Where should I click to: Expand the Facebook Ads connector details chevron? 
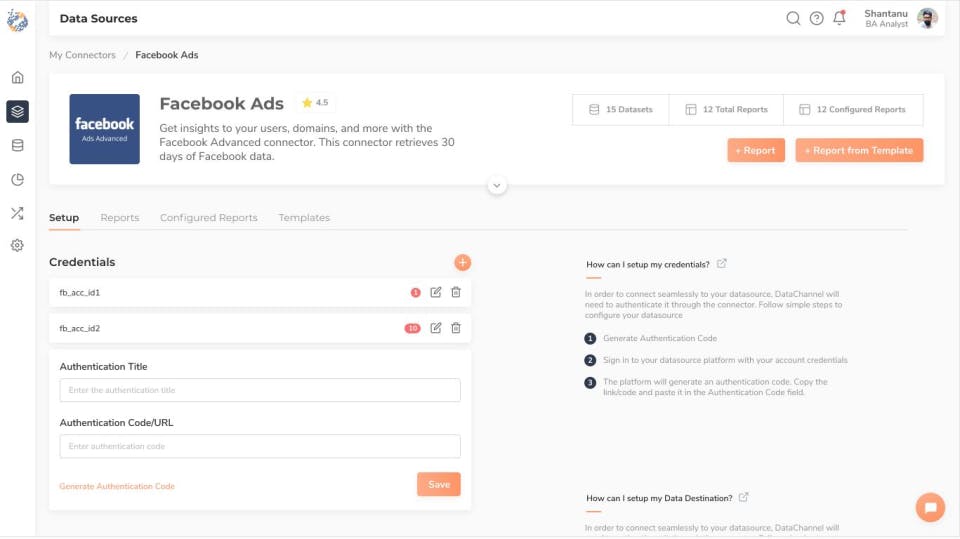tap(497, 185)
